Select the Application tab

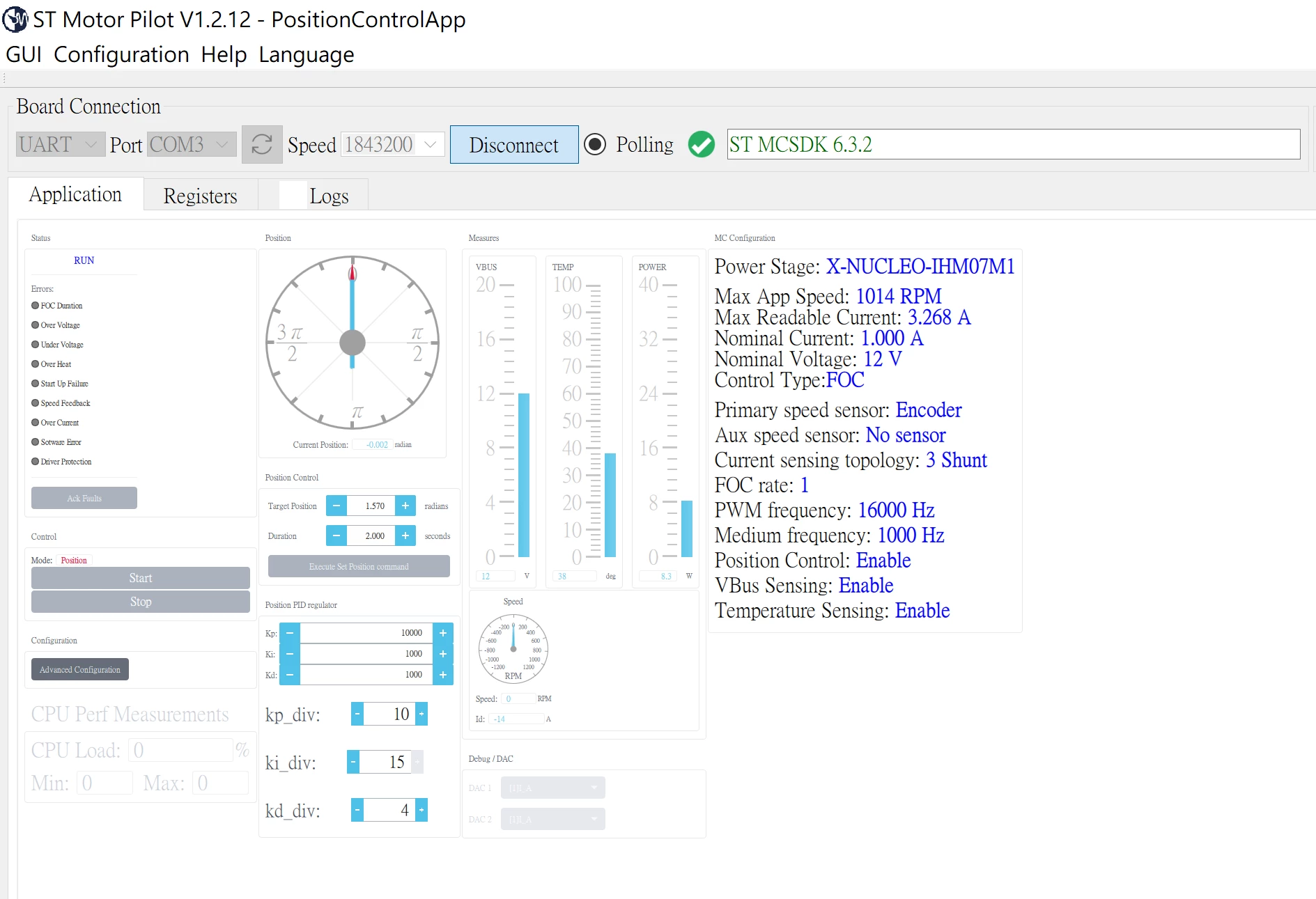76,194
